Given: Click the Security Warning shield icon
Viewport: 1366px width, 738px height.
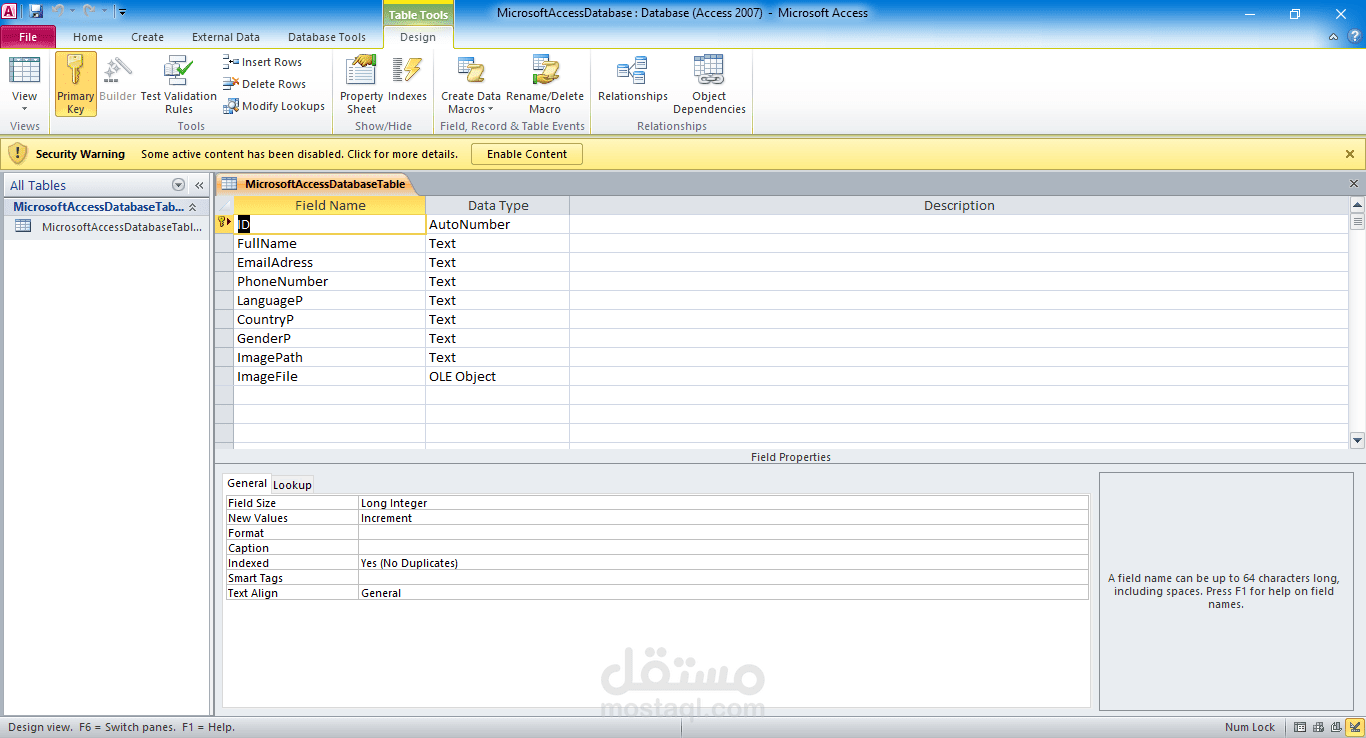Looking at the screenshot, I should tap(17, 154).
